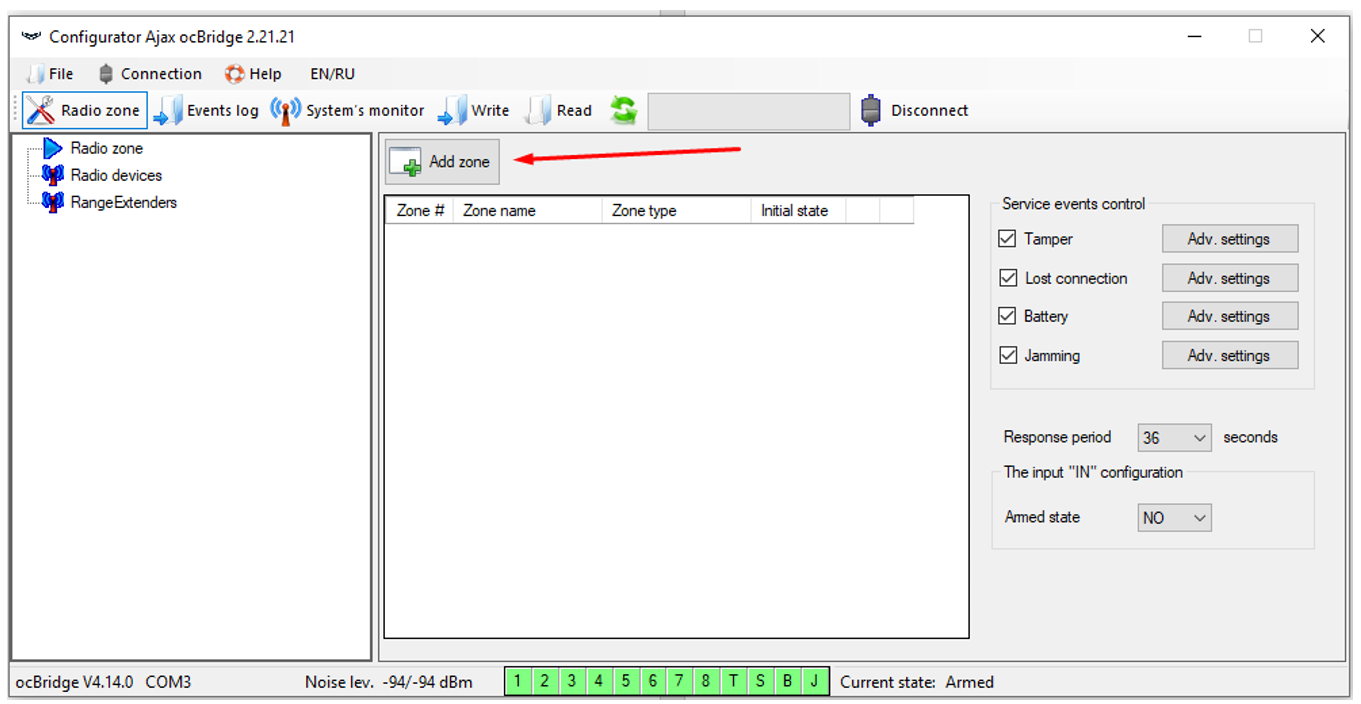Image resolution: width=1361 pixels, height=704 pixels.
Task: Click the Noise lev. -94/-94 dBm text
Action: click(x=389, y=682)
